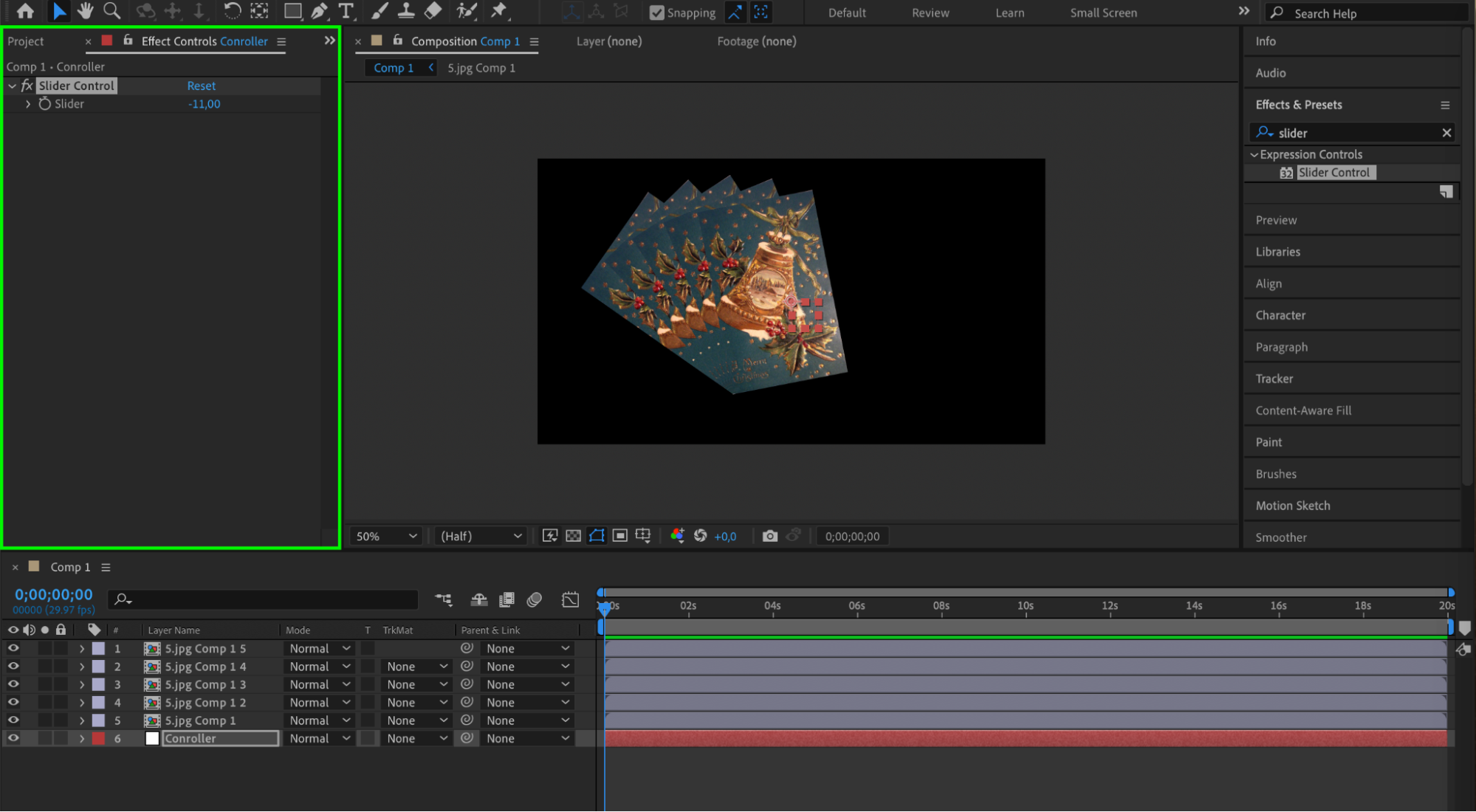Collapse the Expression Controls category
The width and height of the screenshot is (1476, 812).
pyautogui.click(x=1254, y=154)
